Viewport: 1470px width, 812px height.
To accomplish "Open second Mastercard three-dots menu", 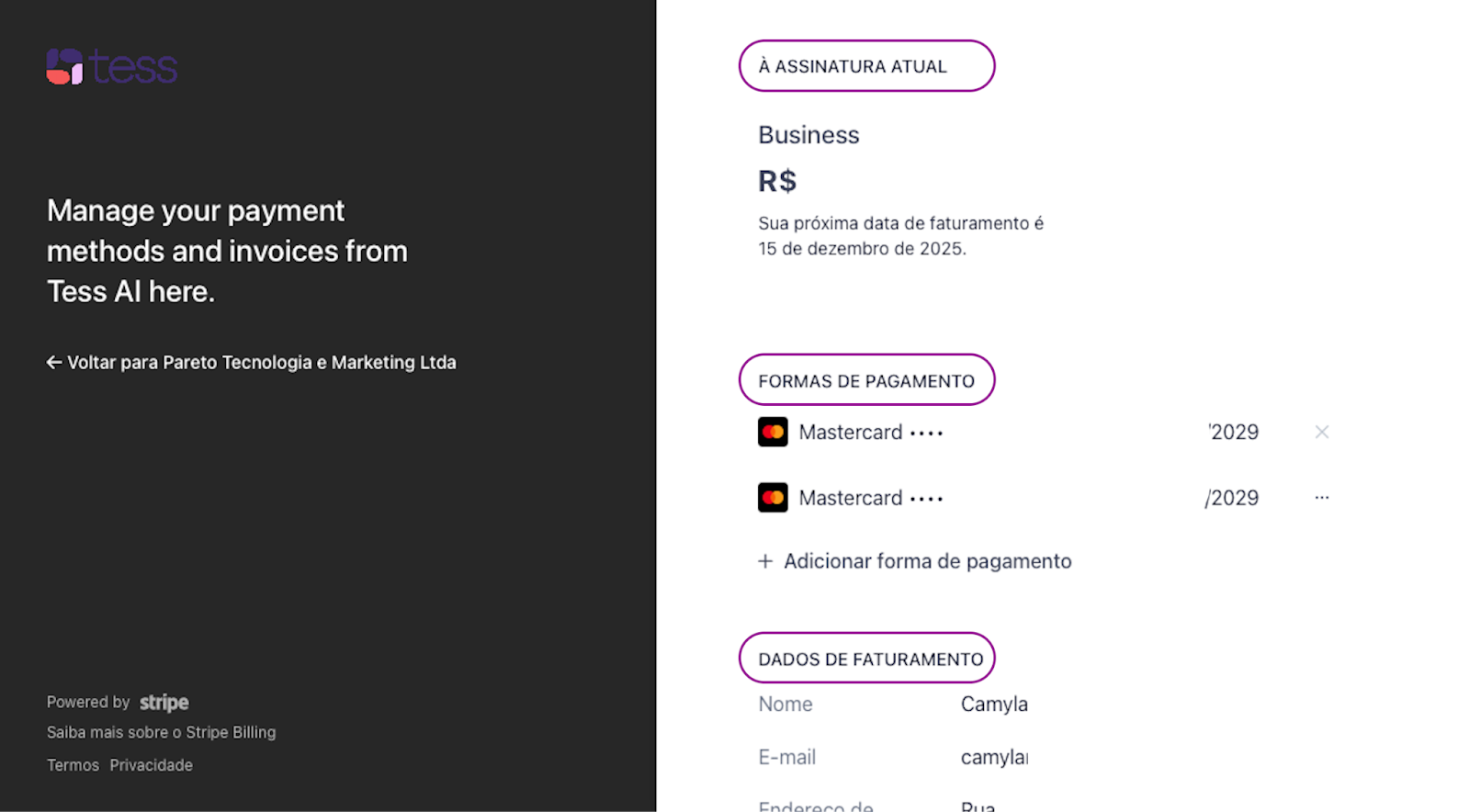I will pyautogui.click(x=1321, y=498).
